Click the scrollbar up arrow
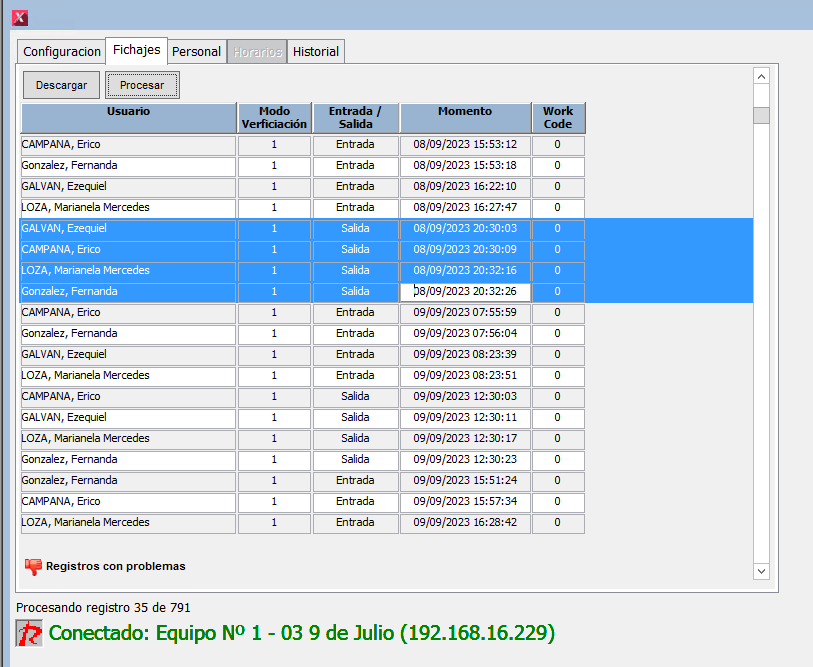 tap(761, 77)
